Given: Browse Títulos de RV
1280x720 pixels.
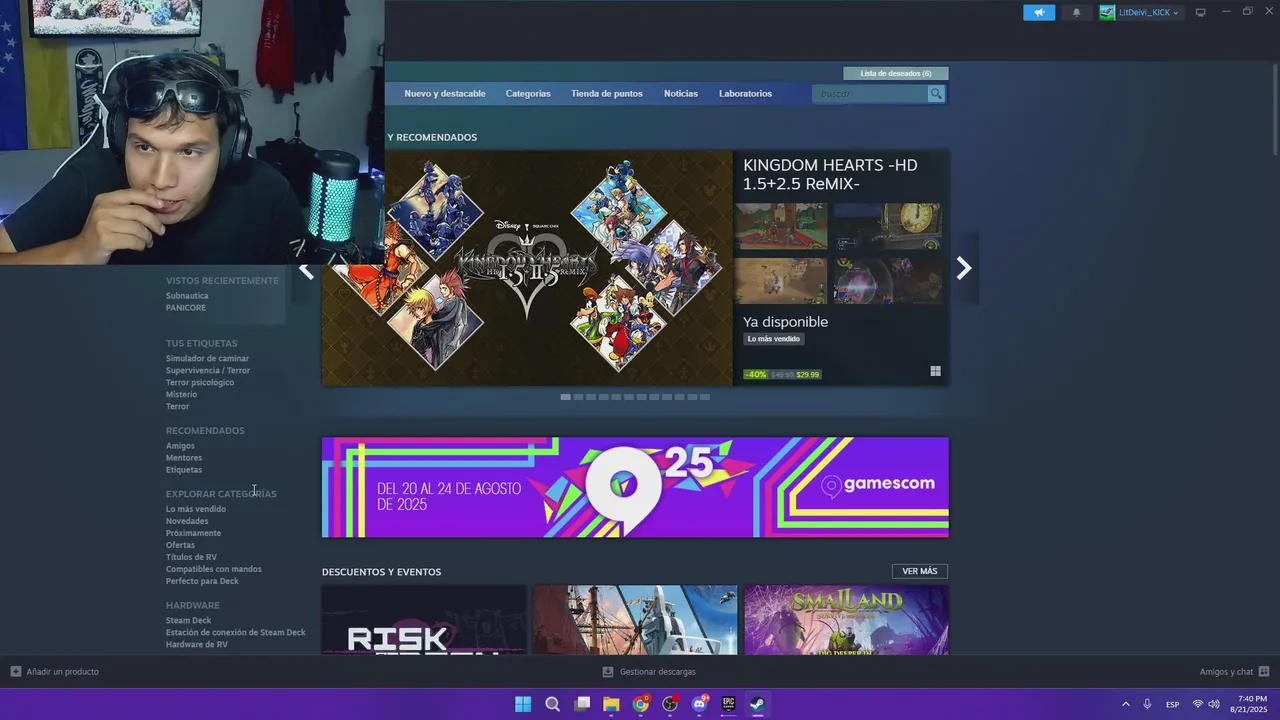Looking at the screenshot, I should click(191, 557).
